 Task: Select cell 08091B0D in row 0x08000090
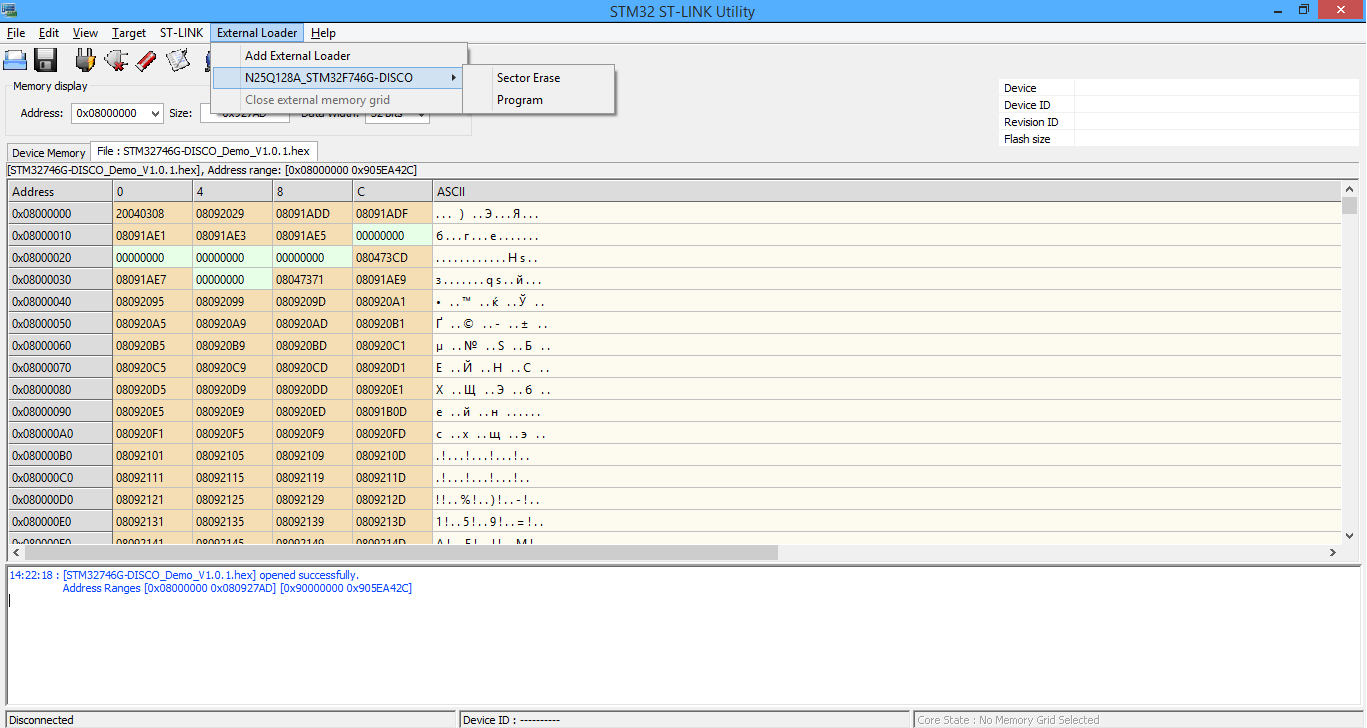[x=392, y=411]
